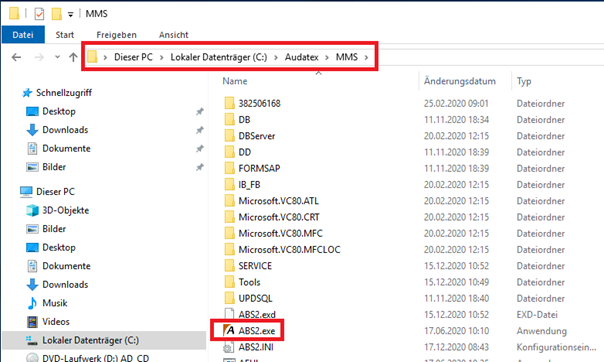Image resolution: width=604 pixels, height=362 pixels.
Task: Open Customize Quick Access Toolbar dropdown
Action: tap(70, 15)
